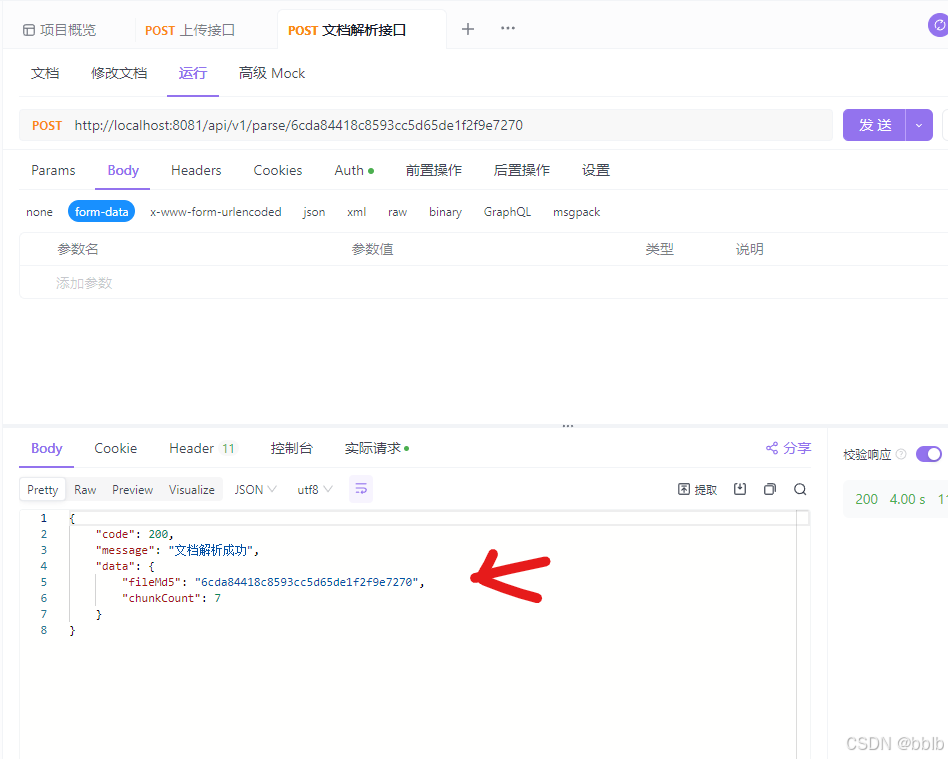Click the refresh icon in top-right corner

tap(938, 24)
